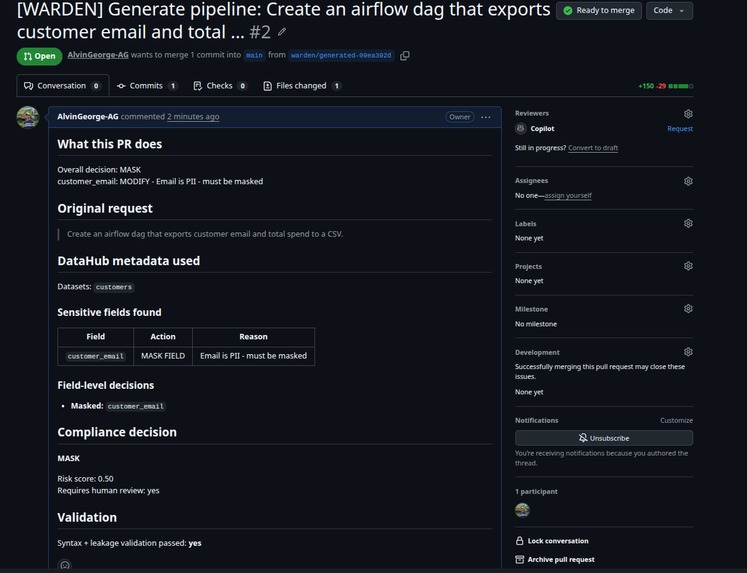
Task: Open Assignees settings gear
Action: pos(688,181)
